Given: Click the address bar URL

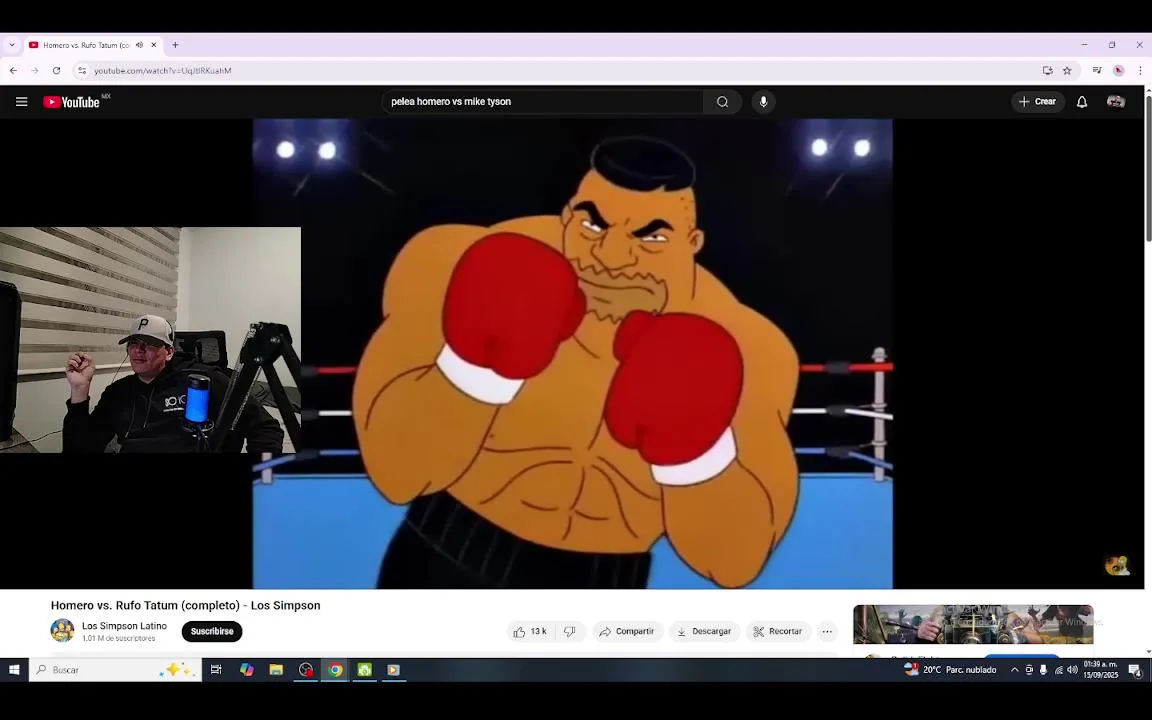Looking at the screenshot, I should 162,71.
